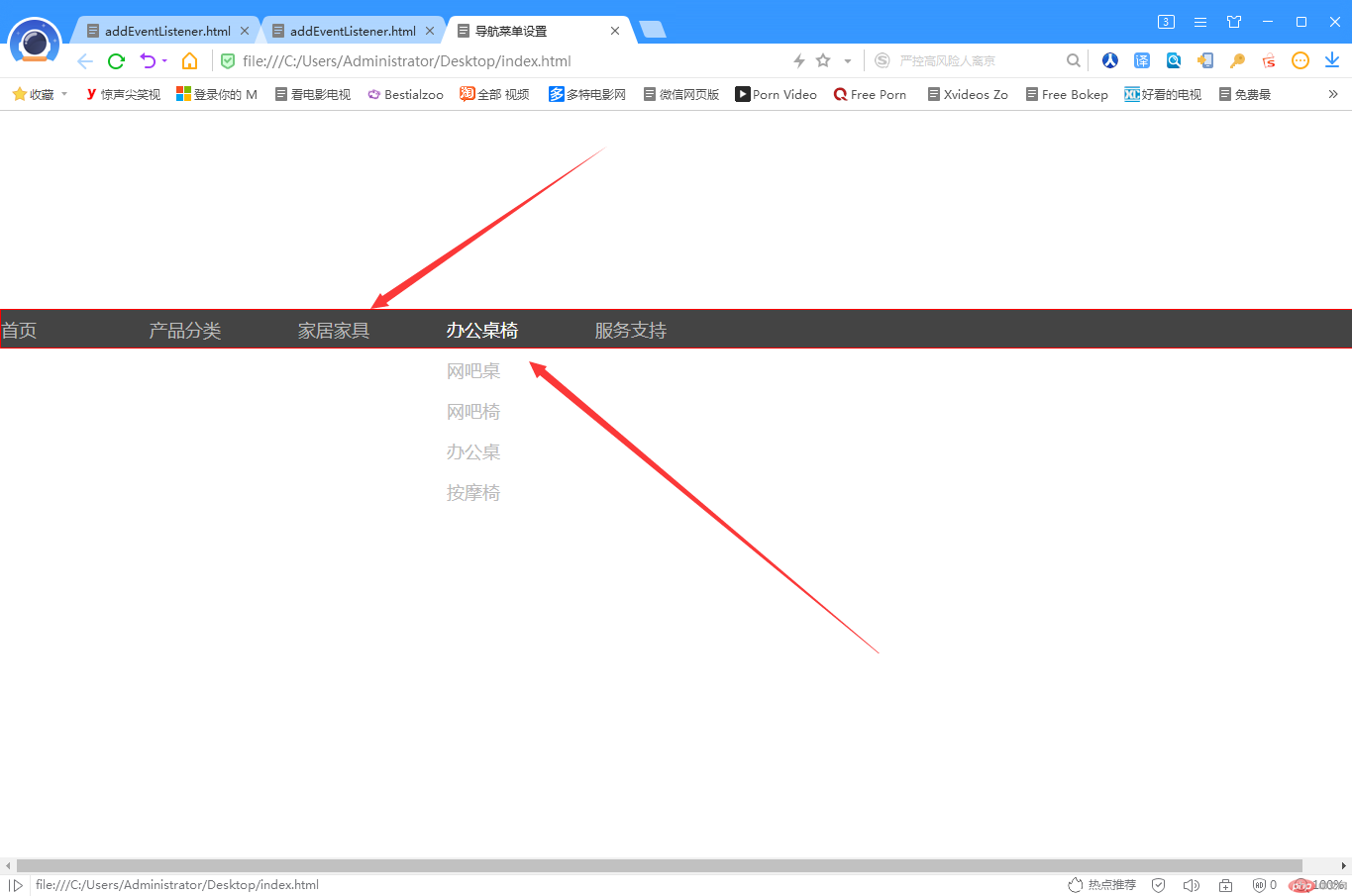1352x896 pixels.
Task: Click the ad-block counter icon showing 0
Action: click(1265, 885)
